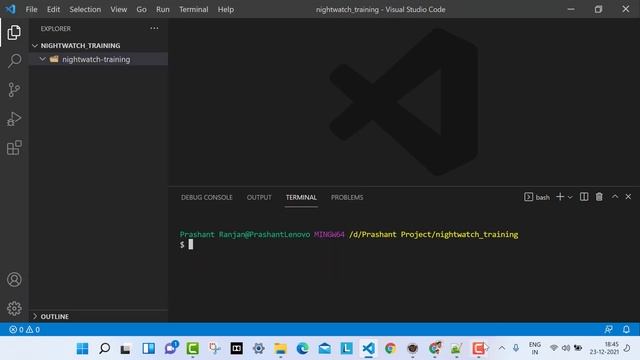
Task: Open the Run and Debug view
Action: (x=14, y=119)
